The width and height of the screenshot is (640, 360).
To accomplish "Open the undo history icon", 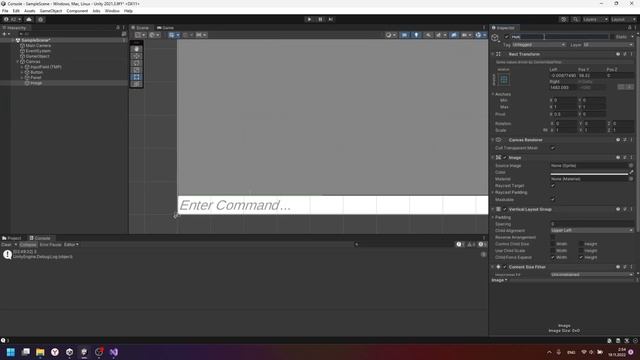I will pos(564,19).
